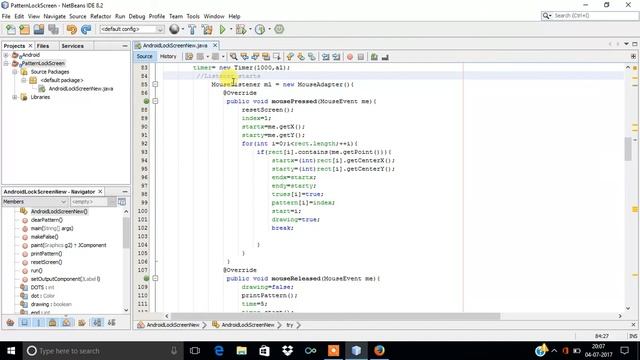This screenshot has width=640, height=360.
Task: Save All files using the toolbar icon
Action: tap(53, 29)
